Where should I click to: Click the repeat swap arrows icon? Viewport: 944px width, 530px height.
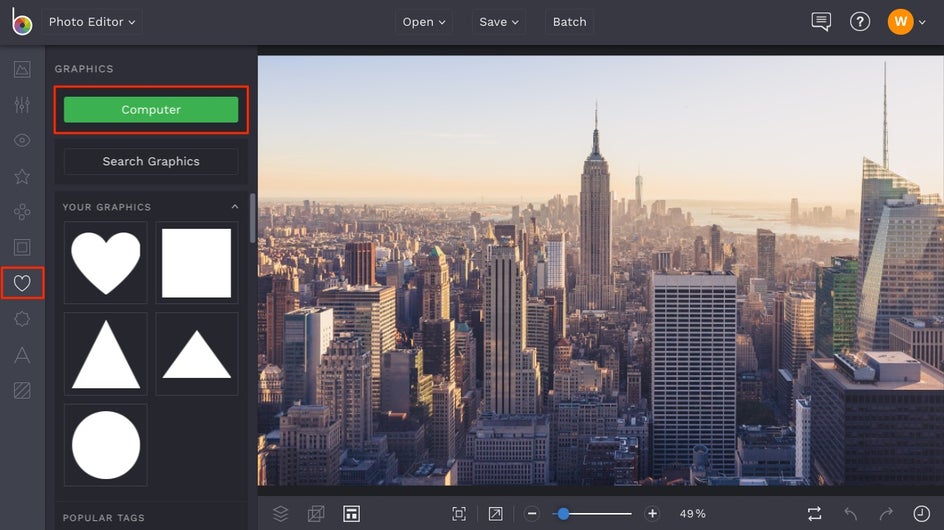tap(814, 514)
